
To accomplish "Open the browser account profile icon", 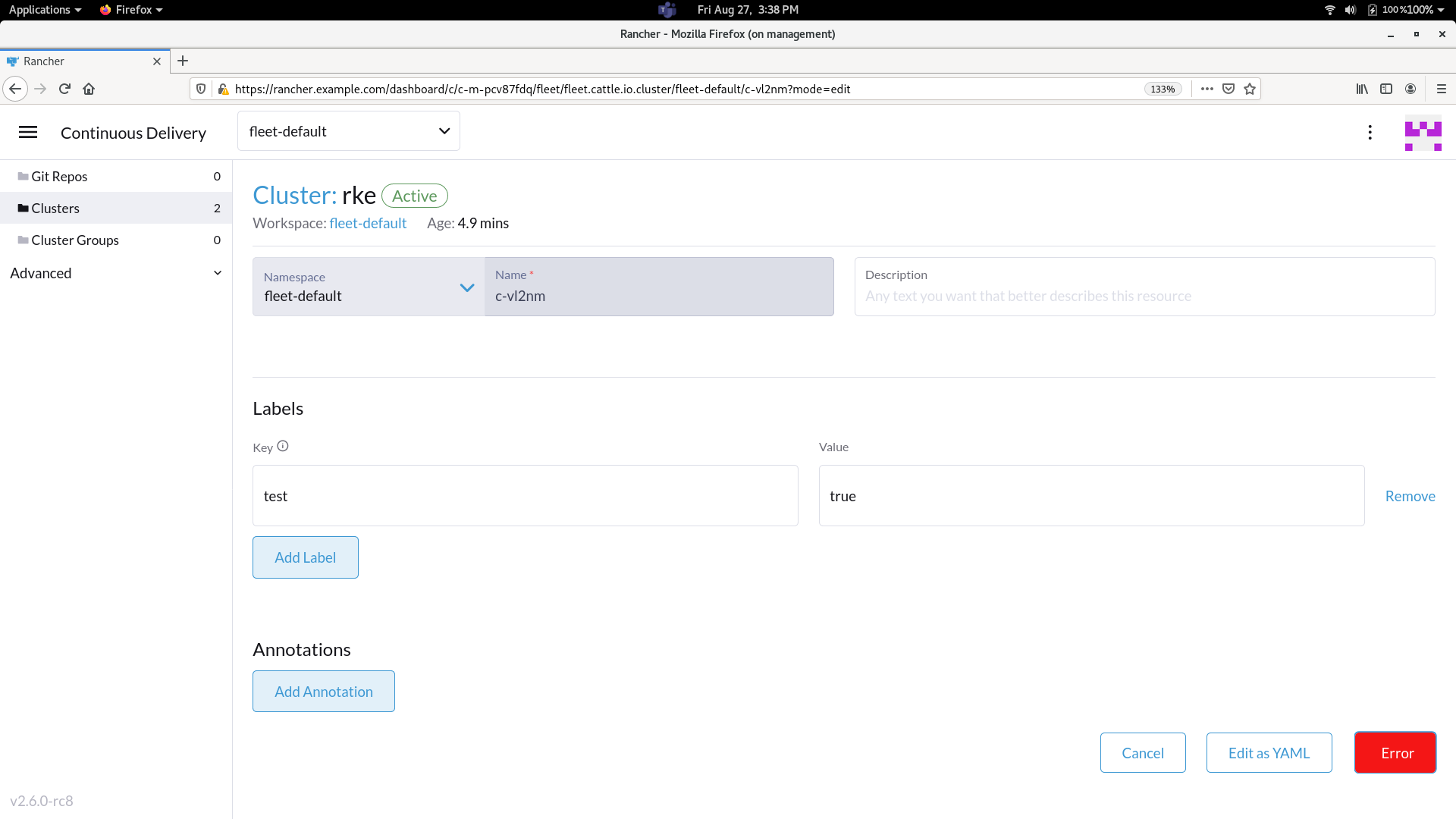I will click(1411, 89).
